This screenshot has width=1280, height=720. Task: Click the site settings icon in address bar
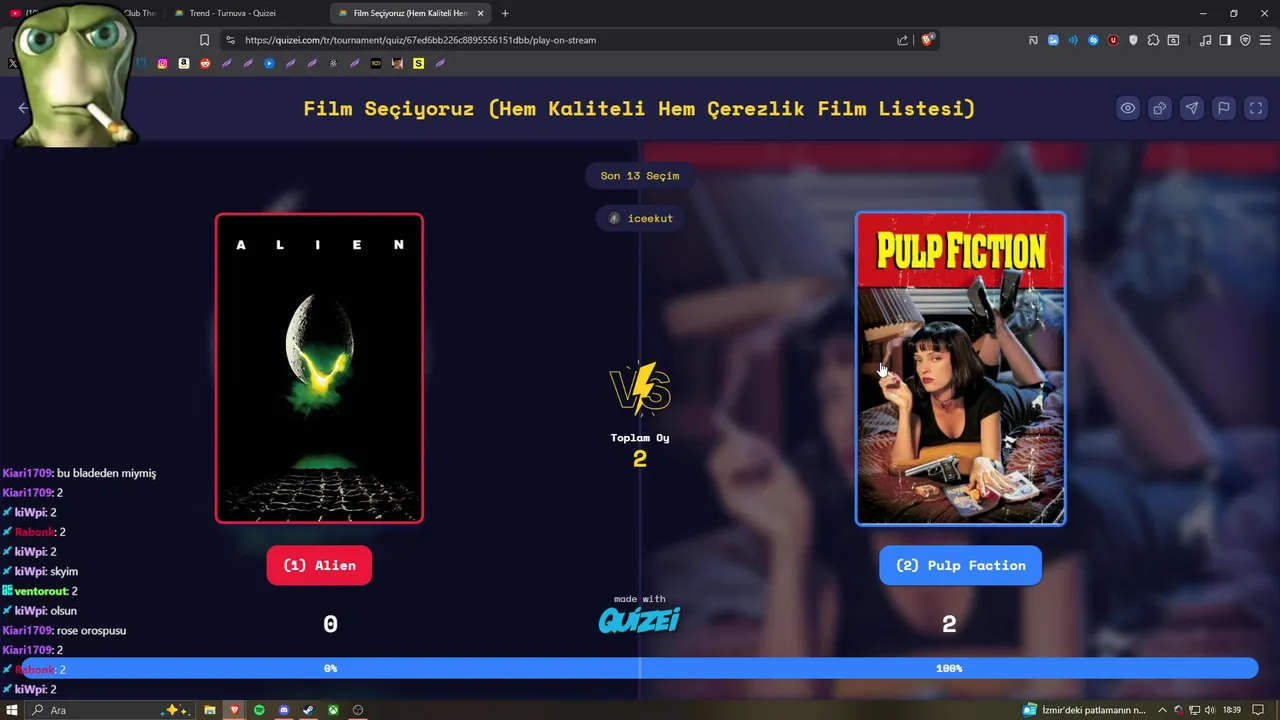pos(231,40)
